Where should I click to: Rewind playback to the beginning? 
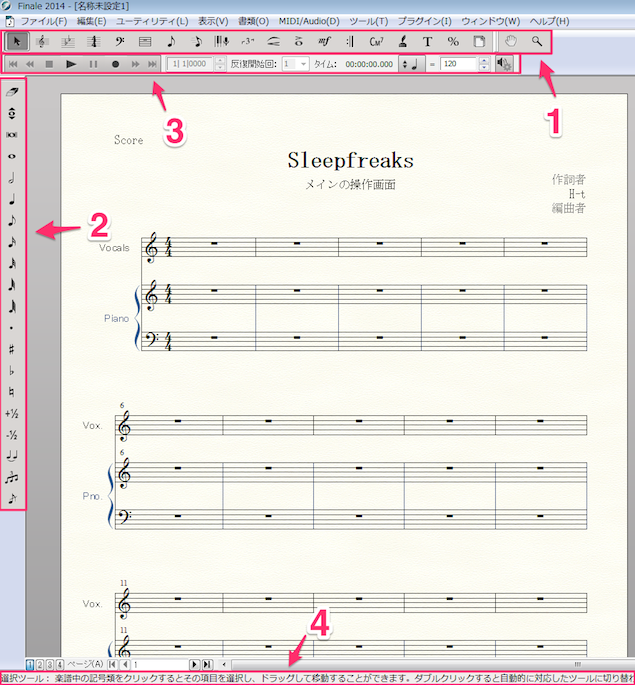13,64
